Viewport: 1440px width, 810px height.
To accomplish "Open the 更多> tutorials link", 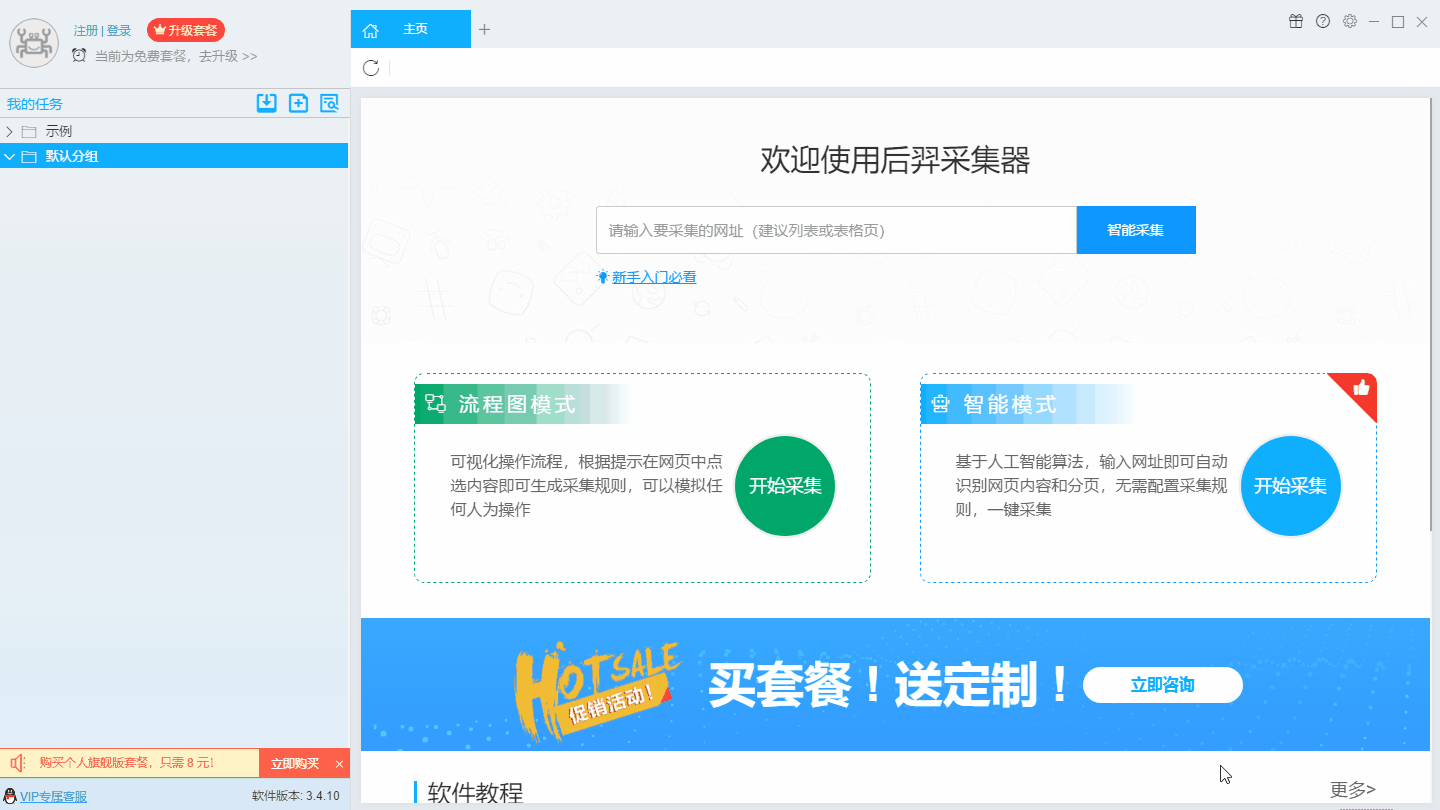I will 1353,789.
